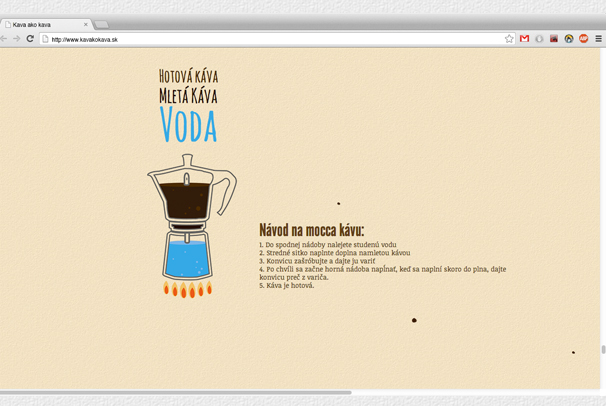Click the red camera extension icon
This screenshot has width=606, height=406.
point(554,39)
